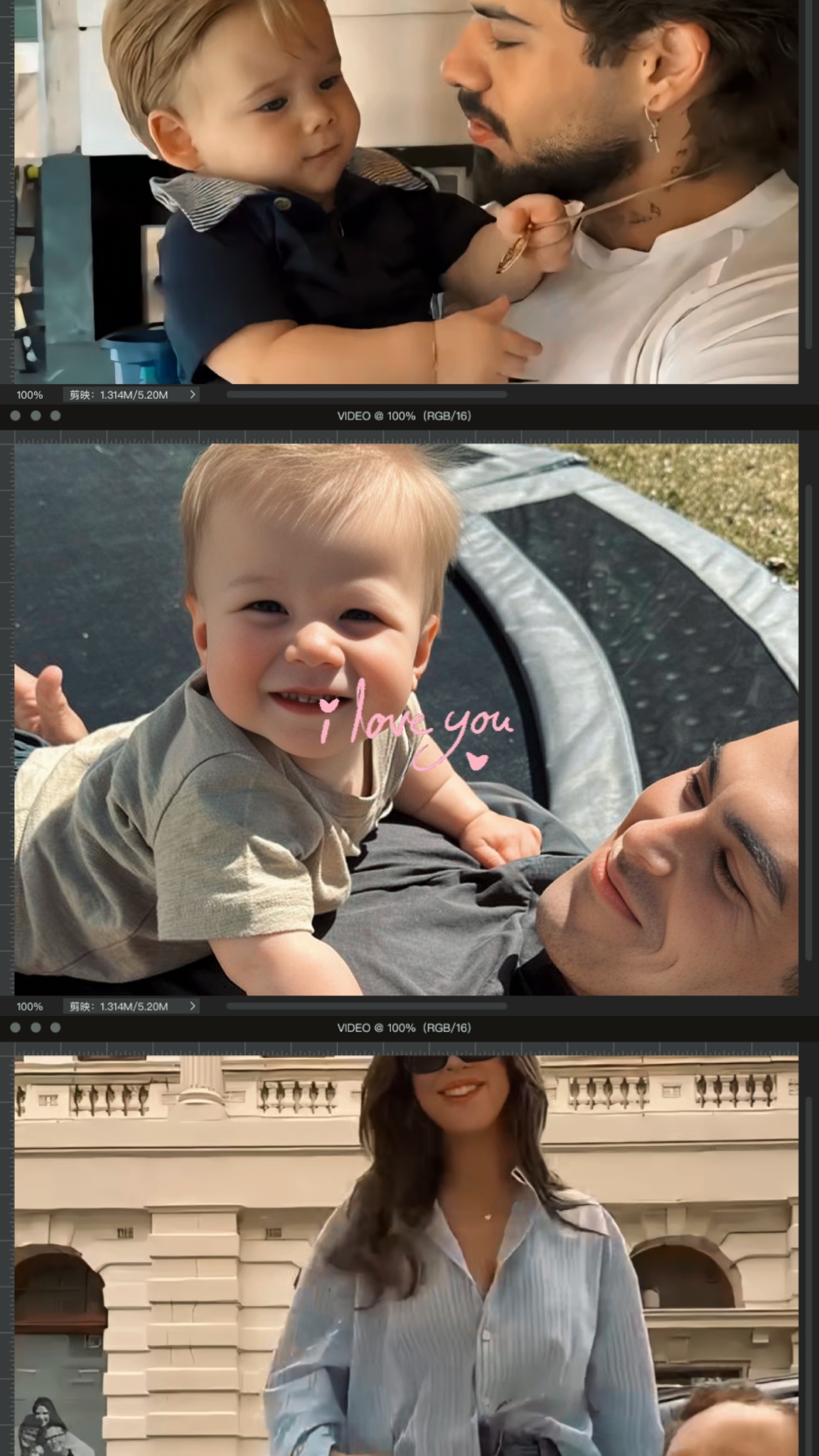Click the VIDEO @ 100% title above the woman's image

(404, 1027)
